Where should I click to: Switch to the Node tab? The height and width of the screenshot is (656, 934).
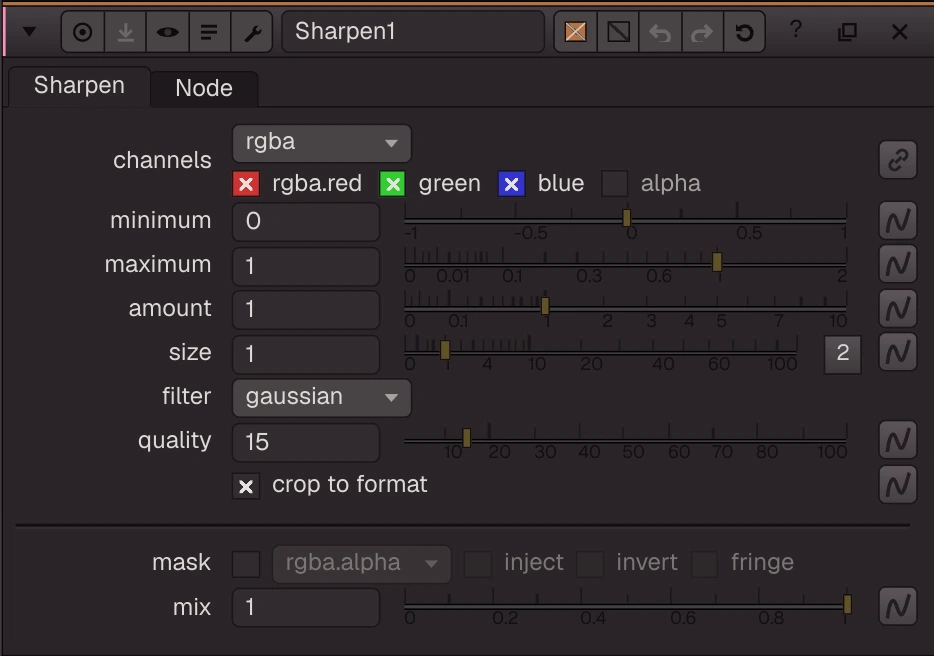(x=204, y=88)
